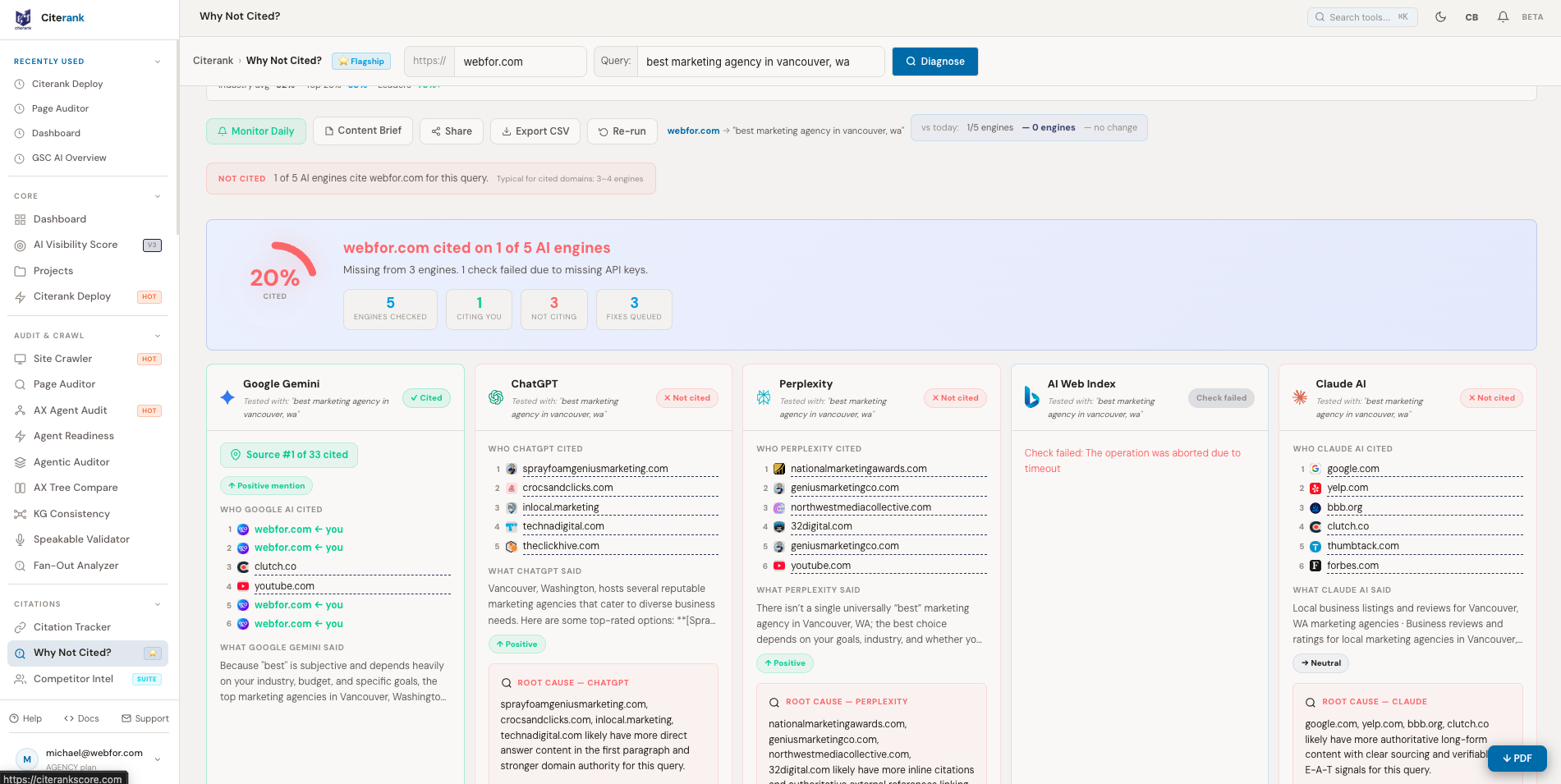
Task: Click the Flagship badge
Action: (x=361, y=61)
